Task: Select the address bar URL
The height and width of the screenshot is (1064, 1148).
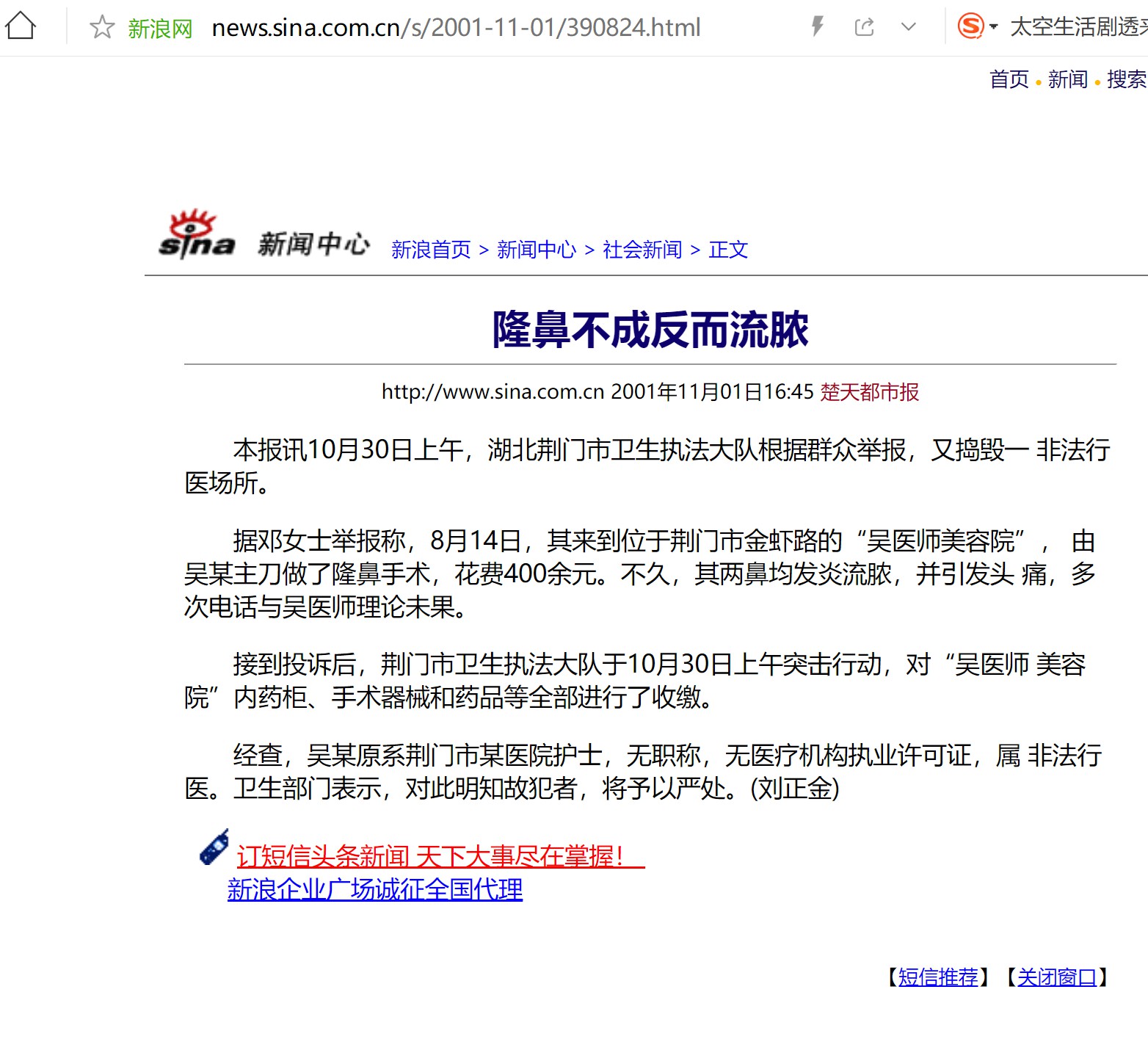Action: click(x=456, y=27)
